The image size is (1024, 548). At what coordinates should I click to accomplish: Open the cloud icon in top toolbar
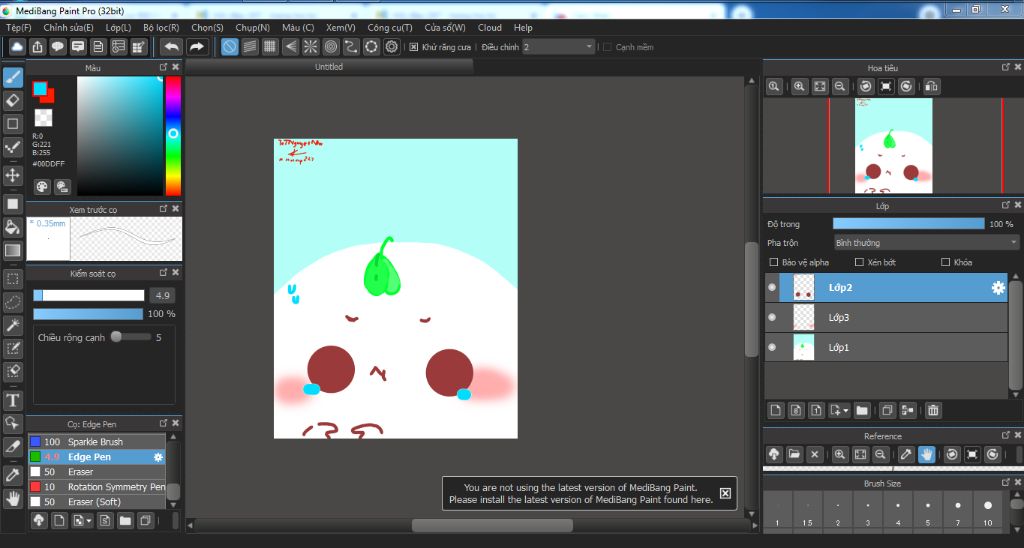17,46
